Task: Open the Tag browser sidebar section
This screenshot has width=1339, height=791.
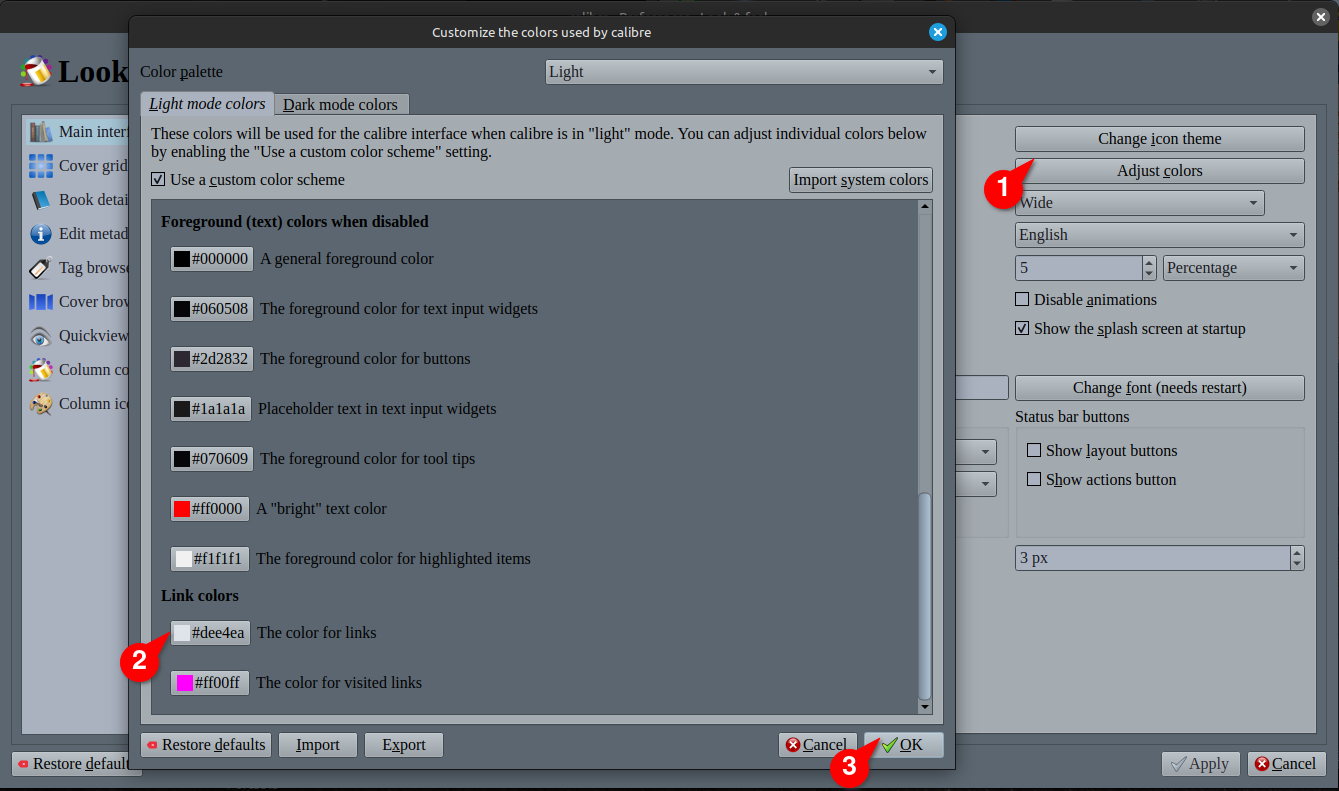Action: 78,268
